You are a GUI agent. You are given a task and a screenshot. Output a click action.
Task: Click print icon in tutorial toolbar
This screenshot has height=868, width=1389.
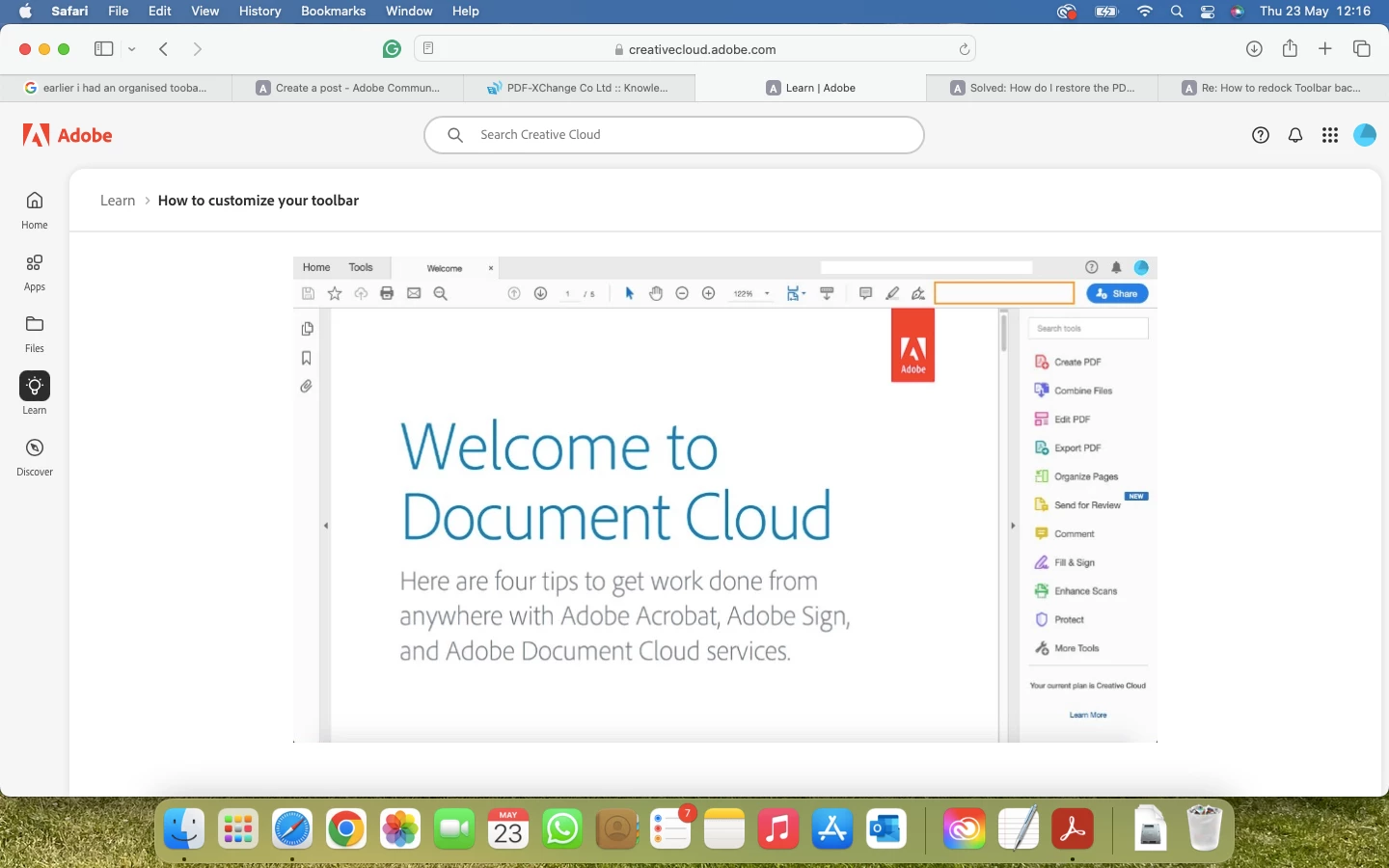click(387, 293)
